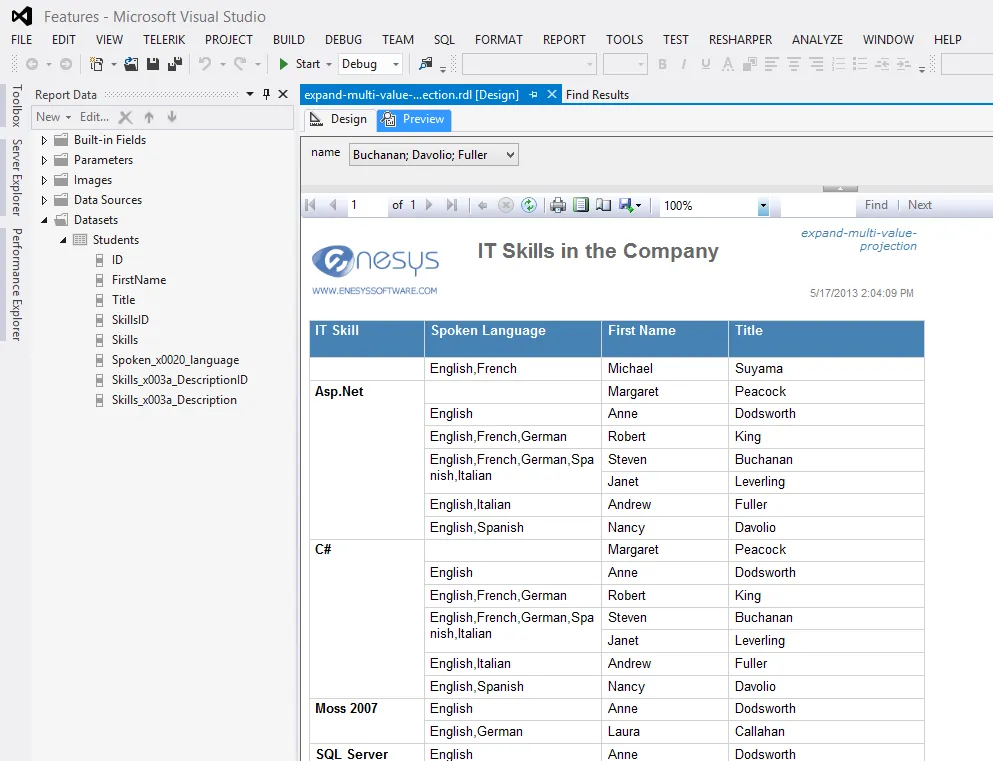Screen dimensions: 993x761
Task: Toggle Print Layout view icon
Action: 581,205
